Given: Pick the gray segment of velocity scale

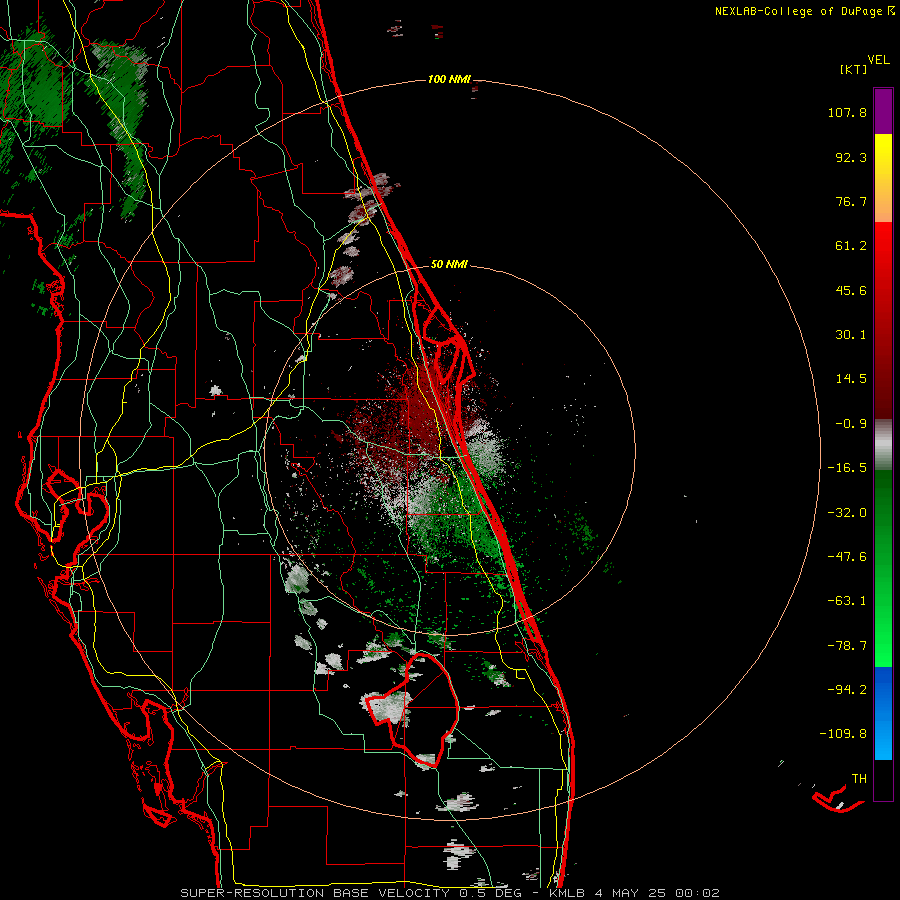Looking at the screenshot, I should pyautogui.click(x=883, y=445).
